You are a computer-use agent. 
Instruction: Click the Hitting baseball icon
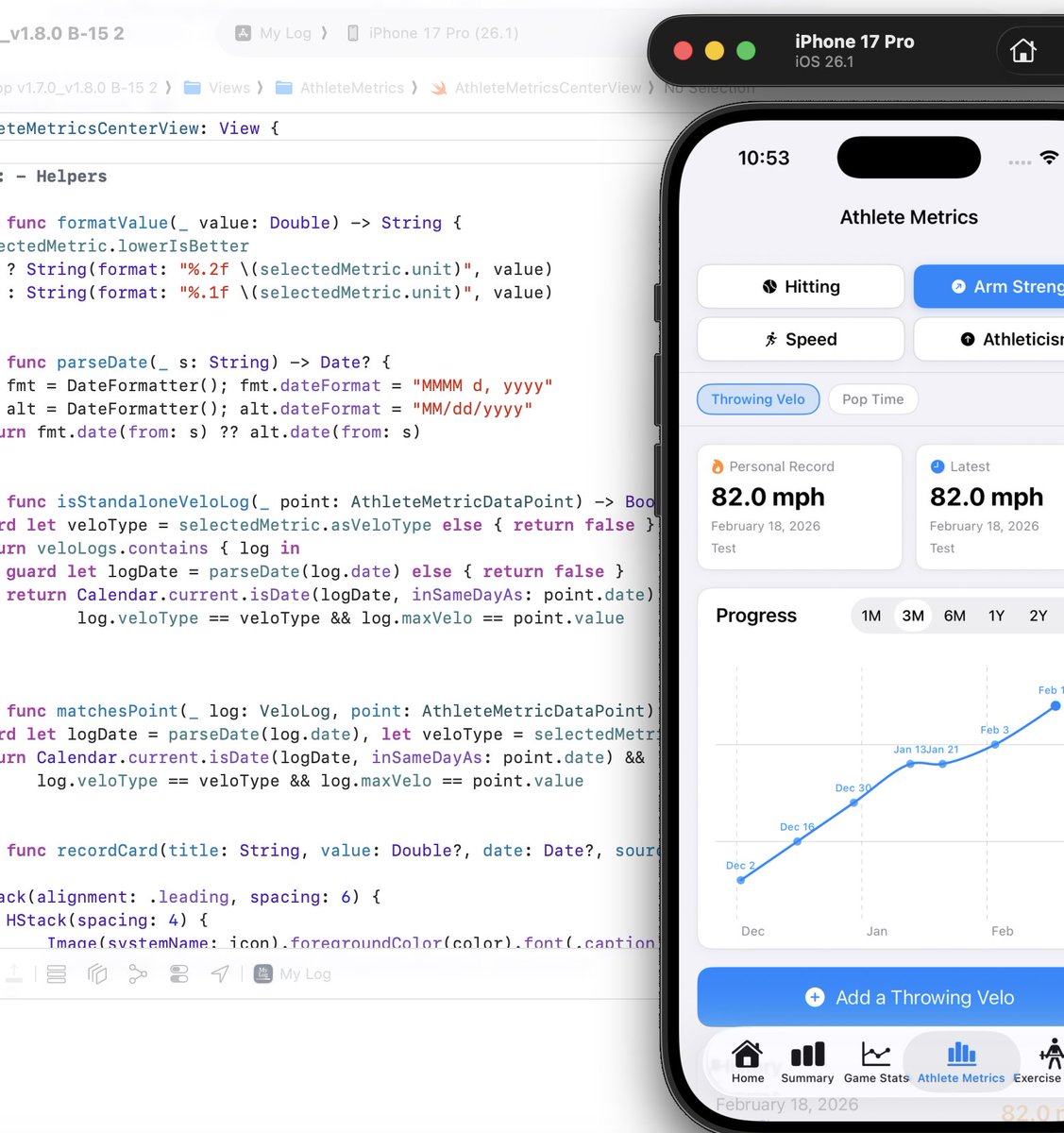pyautogui.click(x=769, y=286)
